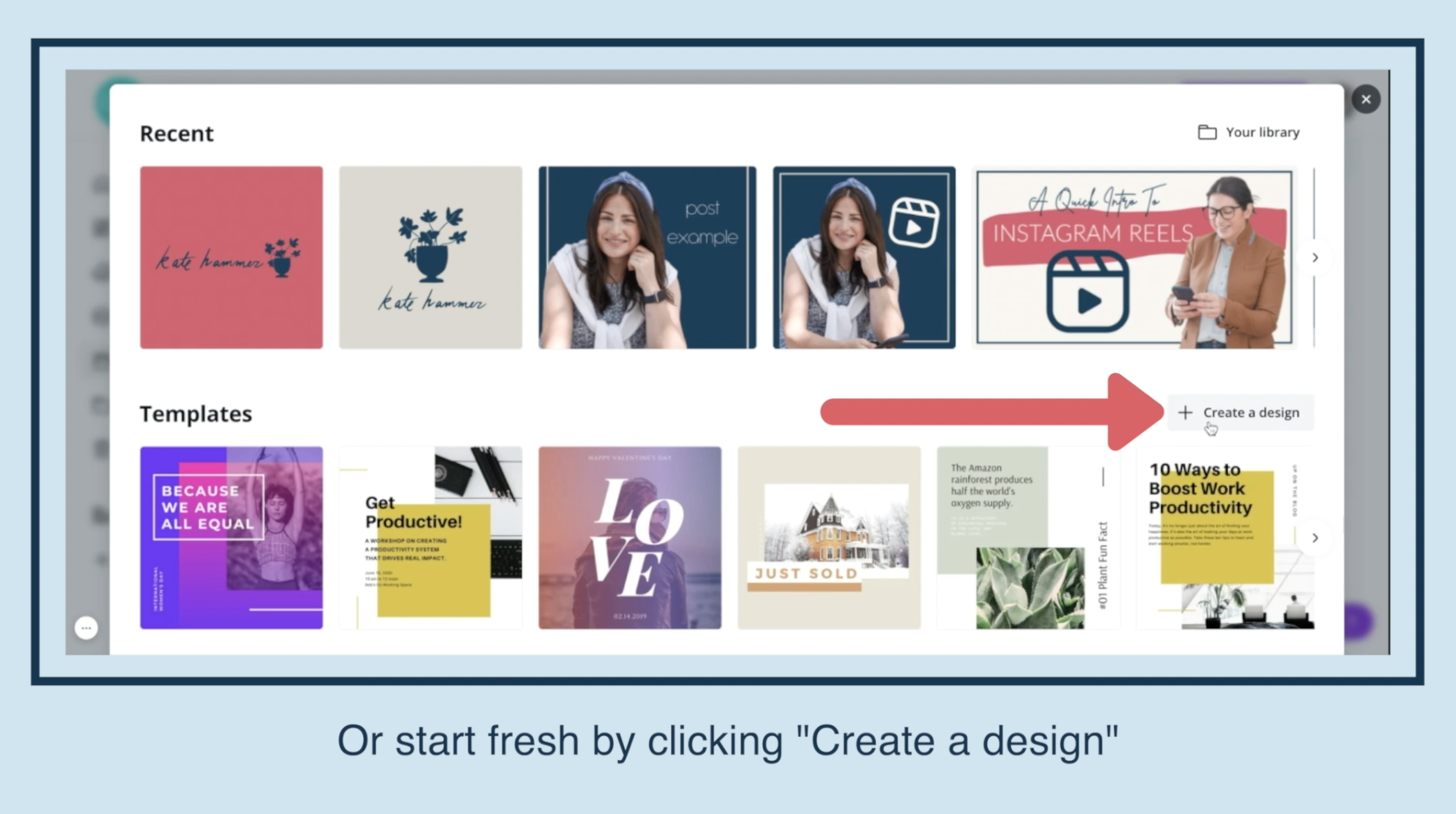The width and height of the screenshot is (1456, 814).
Task: Select the 10 Ways to Boost Work Productivity template
Action: click(1225, 538)
